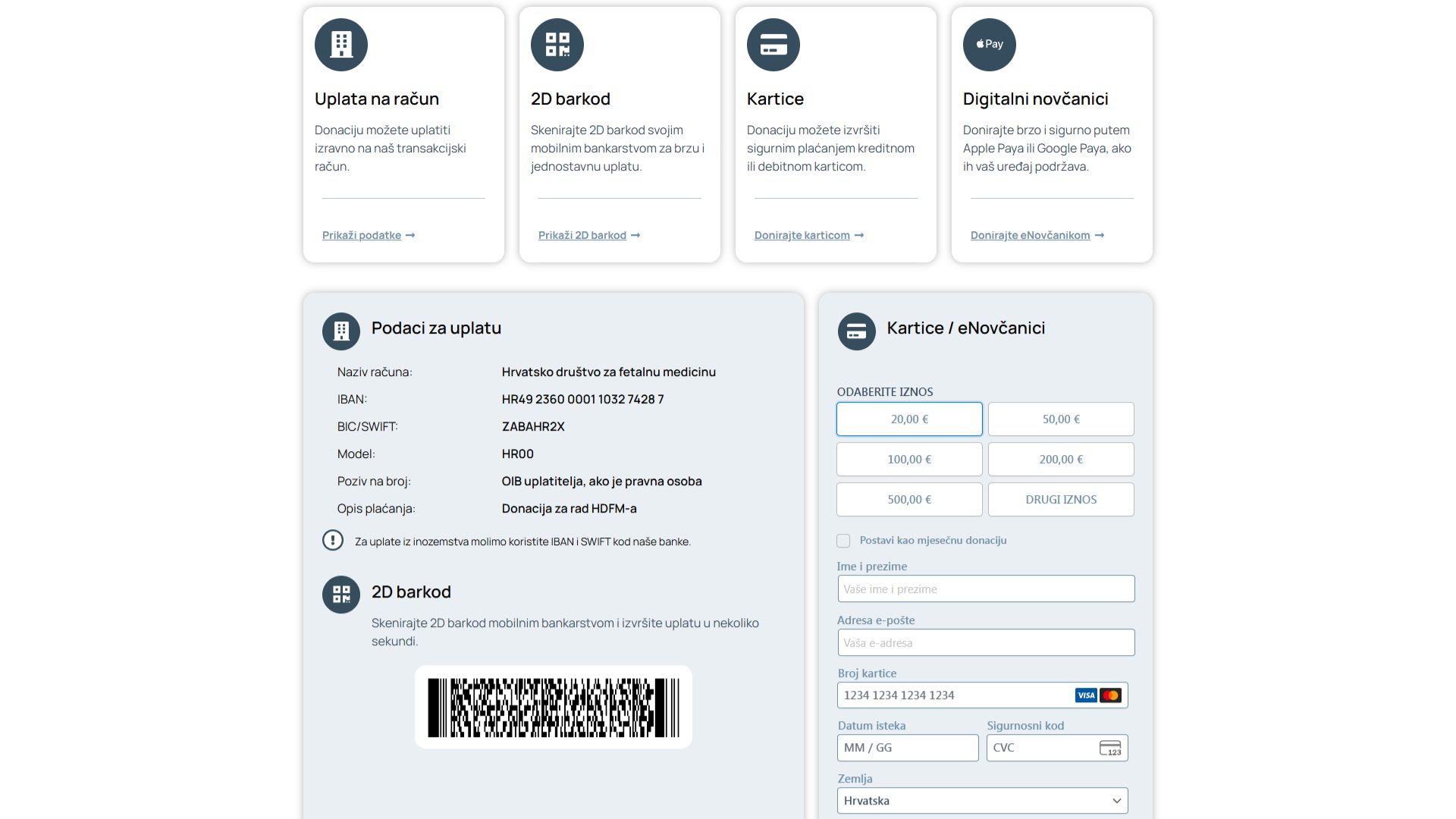Click the BIC/SWIFT code ZABAHR2X
The image size is (1456, 819).
pos(533,427)
